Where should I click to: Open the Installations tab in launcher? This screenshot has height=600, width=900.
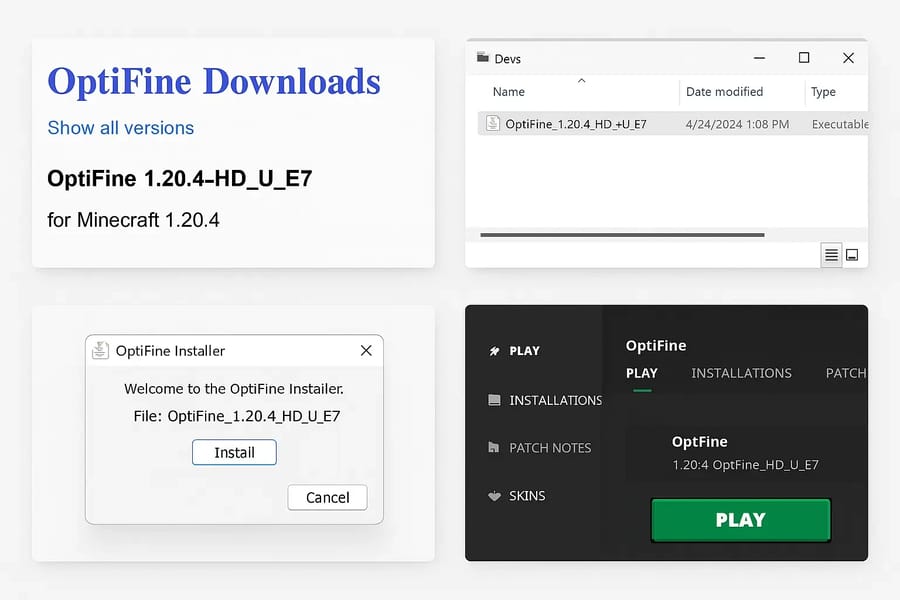(741, 373)
